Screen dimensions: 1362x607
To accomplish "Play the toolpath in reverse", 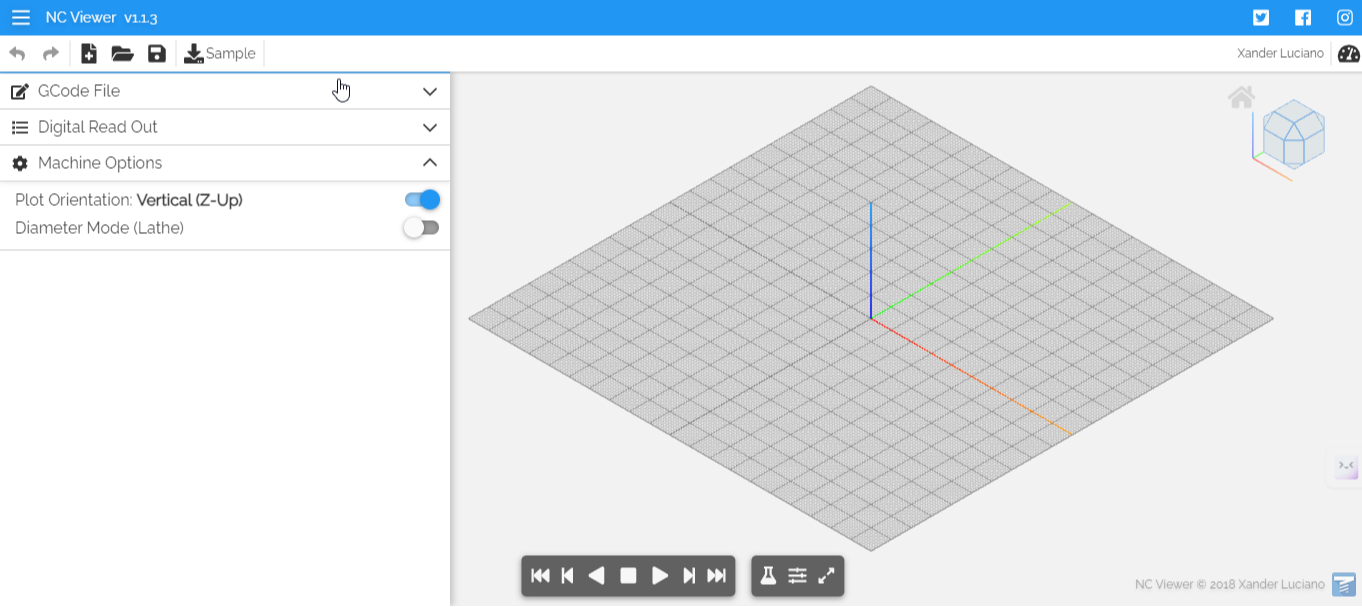I will coord(597,576).
